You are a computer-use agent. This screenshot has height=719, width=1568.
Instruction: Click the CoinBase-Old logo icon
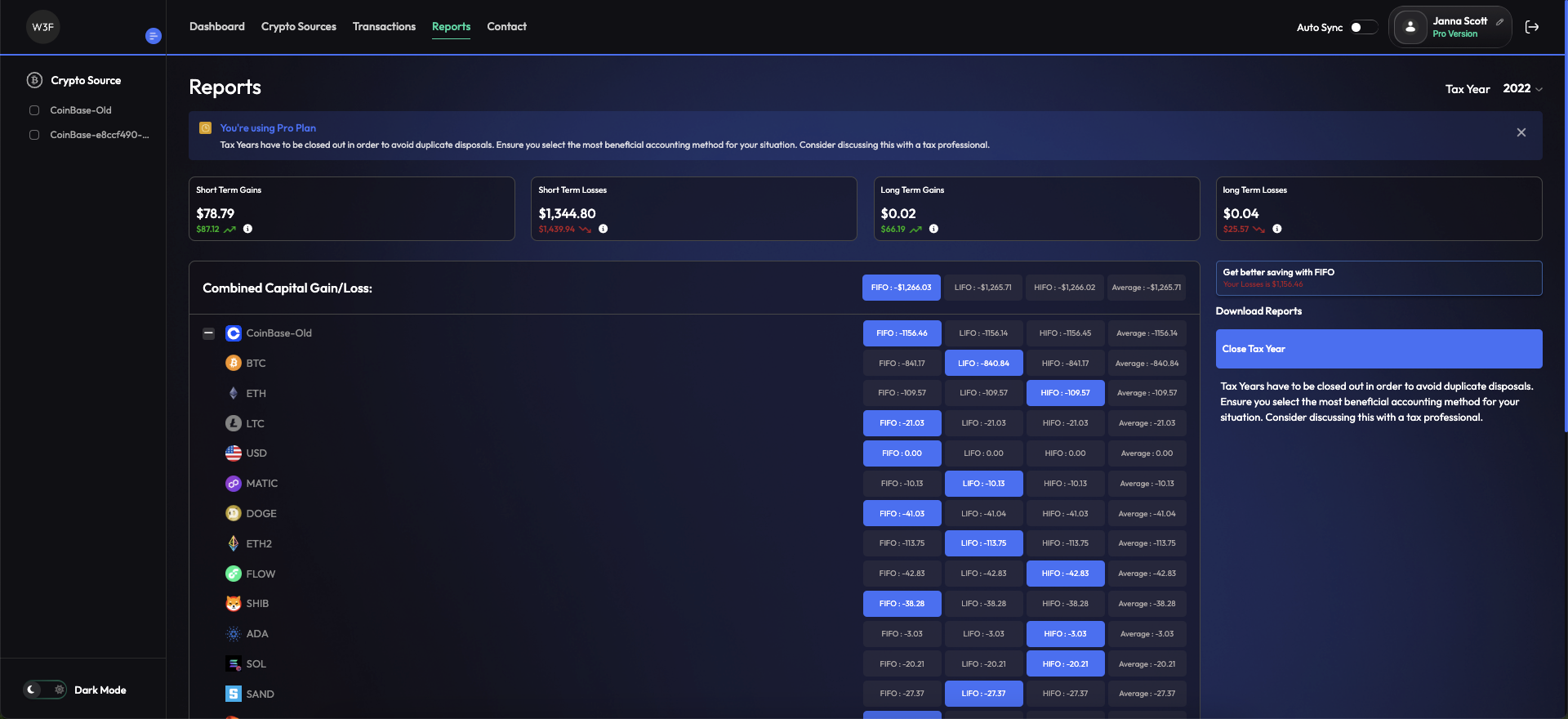234,333
